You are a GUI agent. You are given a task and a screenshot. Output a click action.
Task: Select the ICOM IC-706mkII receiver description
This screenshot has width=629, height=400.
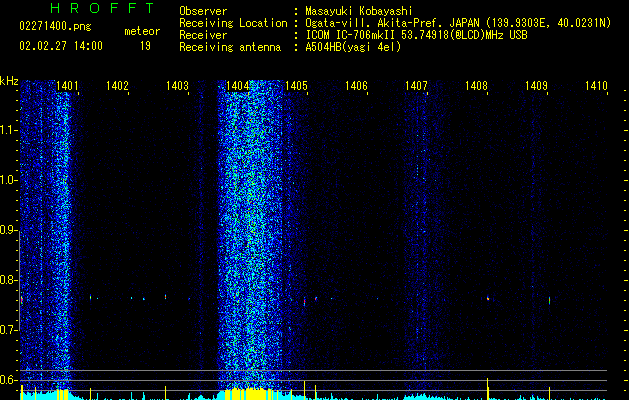tap(416, 35)
